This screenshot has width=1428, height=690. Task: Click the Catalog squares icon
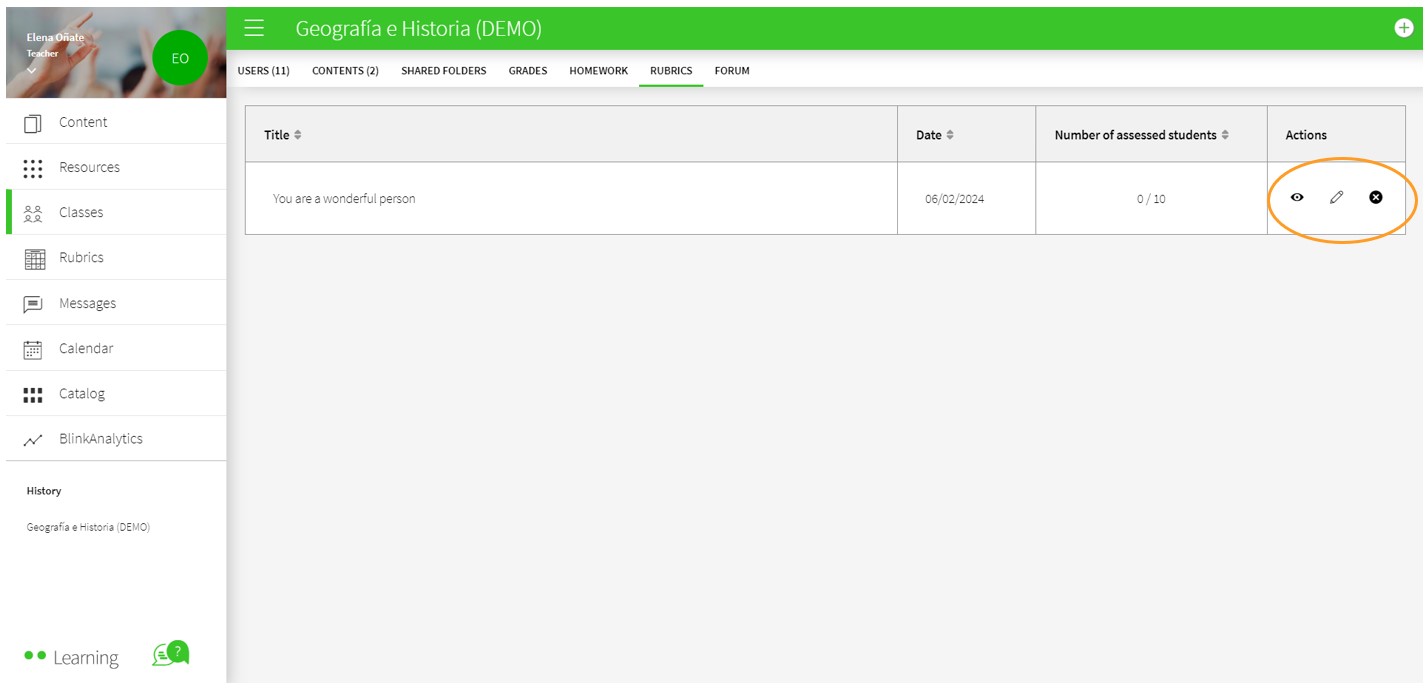tap(33, 395)
